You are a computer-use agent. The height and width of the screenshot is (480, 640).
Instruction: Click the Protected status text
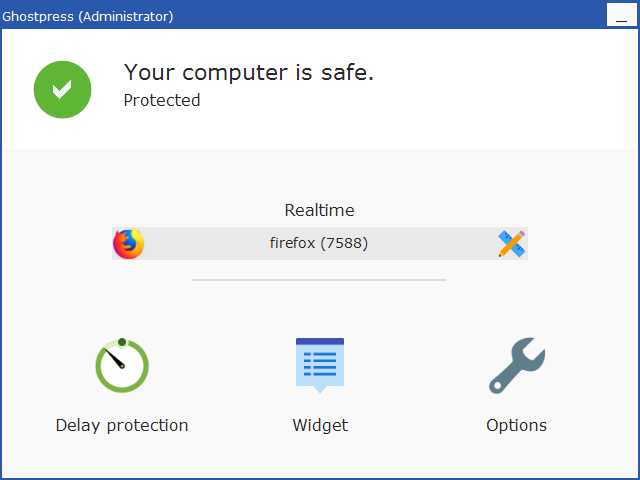(x=162, y=100)
